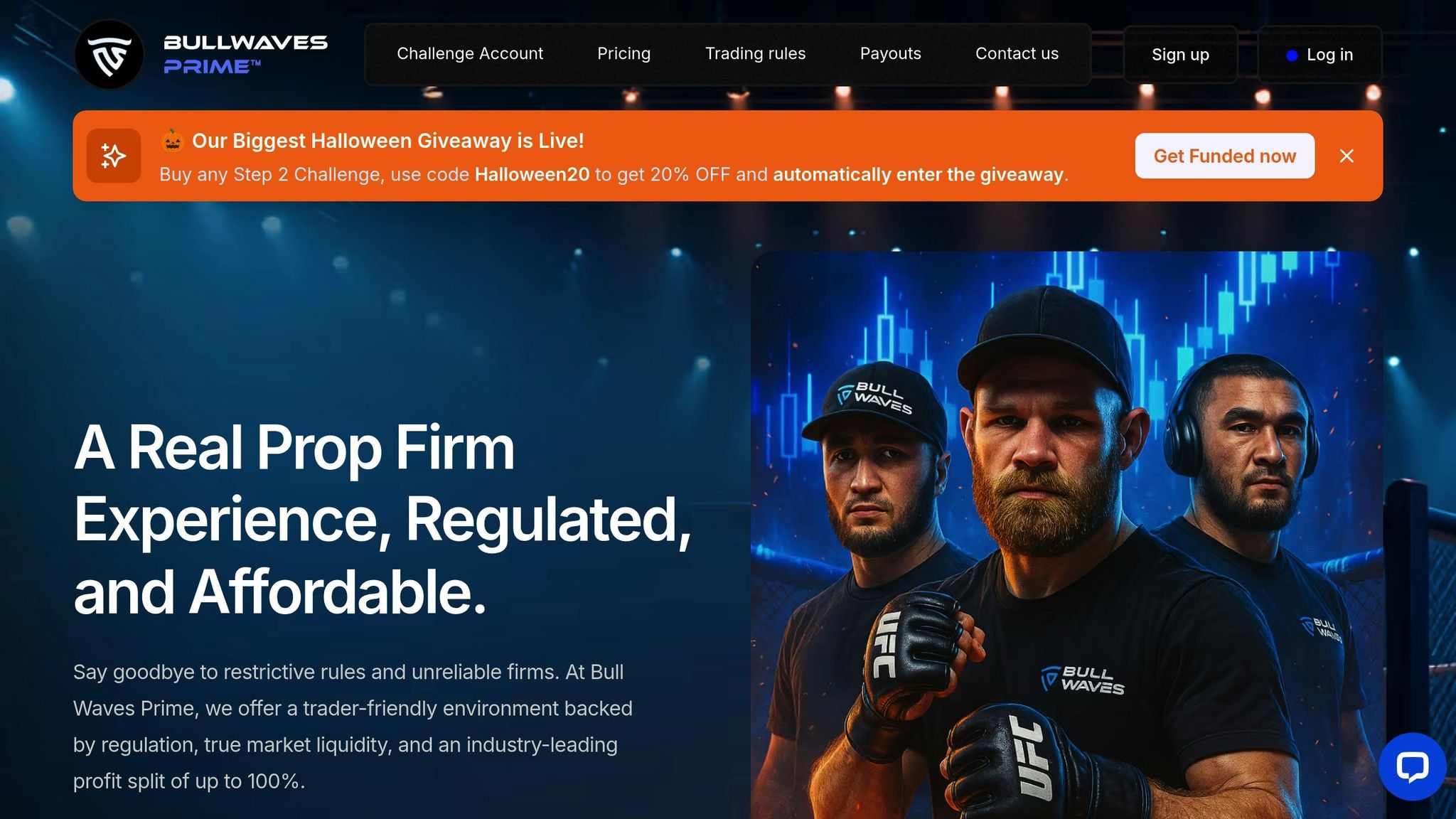The height and width of the screenshot is (819, 1456).
Task: Select Payouts in the navigation bar
Action: click(x=890, y=54)
